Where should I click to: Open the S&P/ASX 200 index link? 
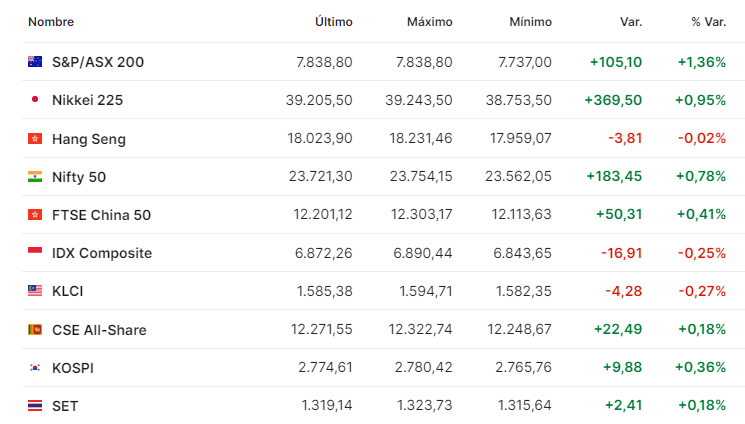(x=98, y=62)
